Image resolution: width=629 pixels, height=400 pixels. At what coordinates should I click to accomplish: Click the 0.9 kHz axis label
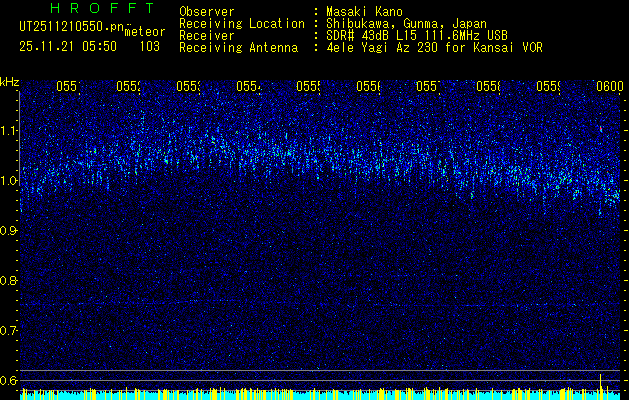tap(9, 230)
